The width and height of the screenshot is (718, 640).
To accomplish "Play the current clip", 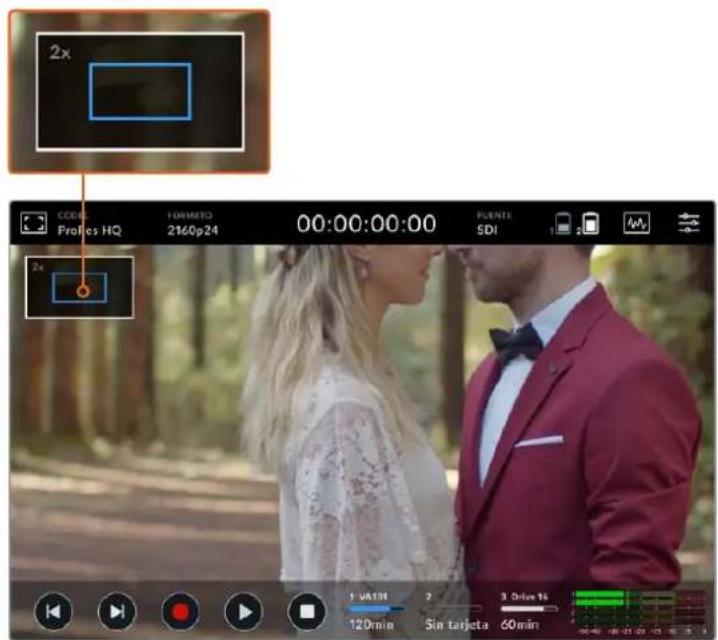I will (244, 612).
